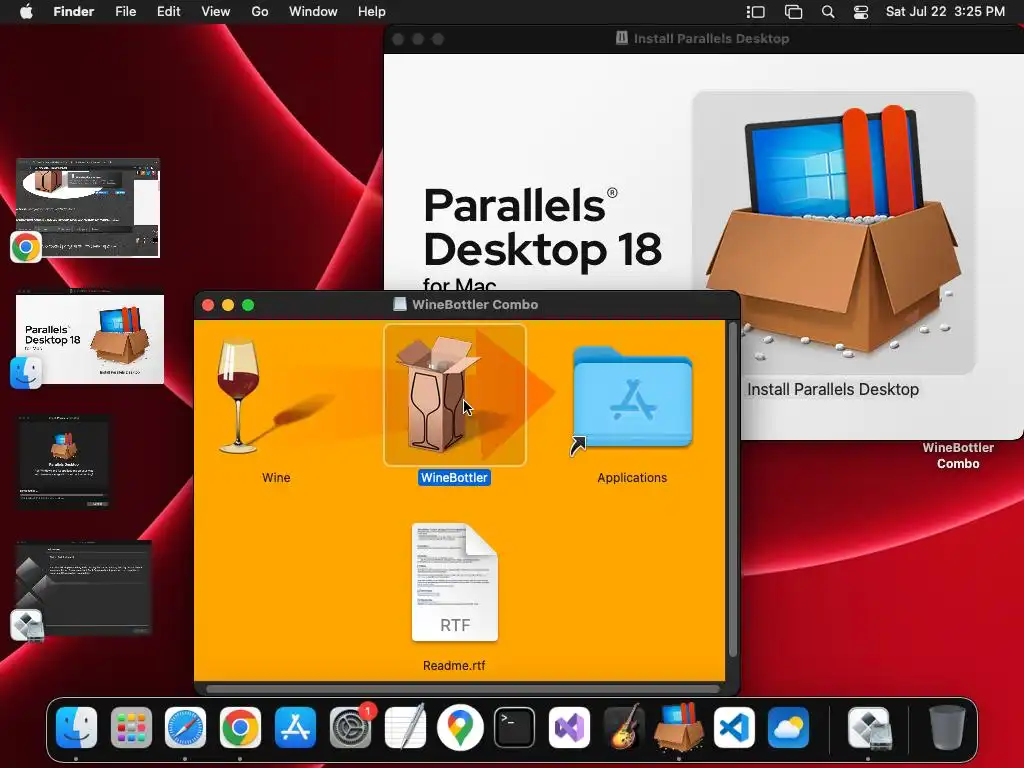Open the Applications folder shortcut
Image resolution: width=1024 pixels, height=768 pixels.
(x=632, y=399)
